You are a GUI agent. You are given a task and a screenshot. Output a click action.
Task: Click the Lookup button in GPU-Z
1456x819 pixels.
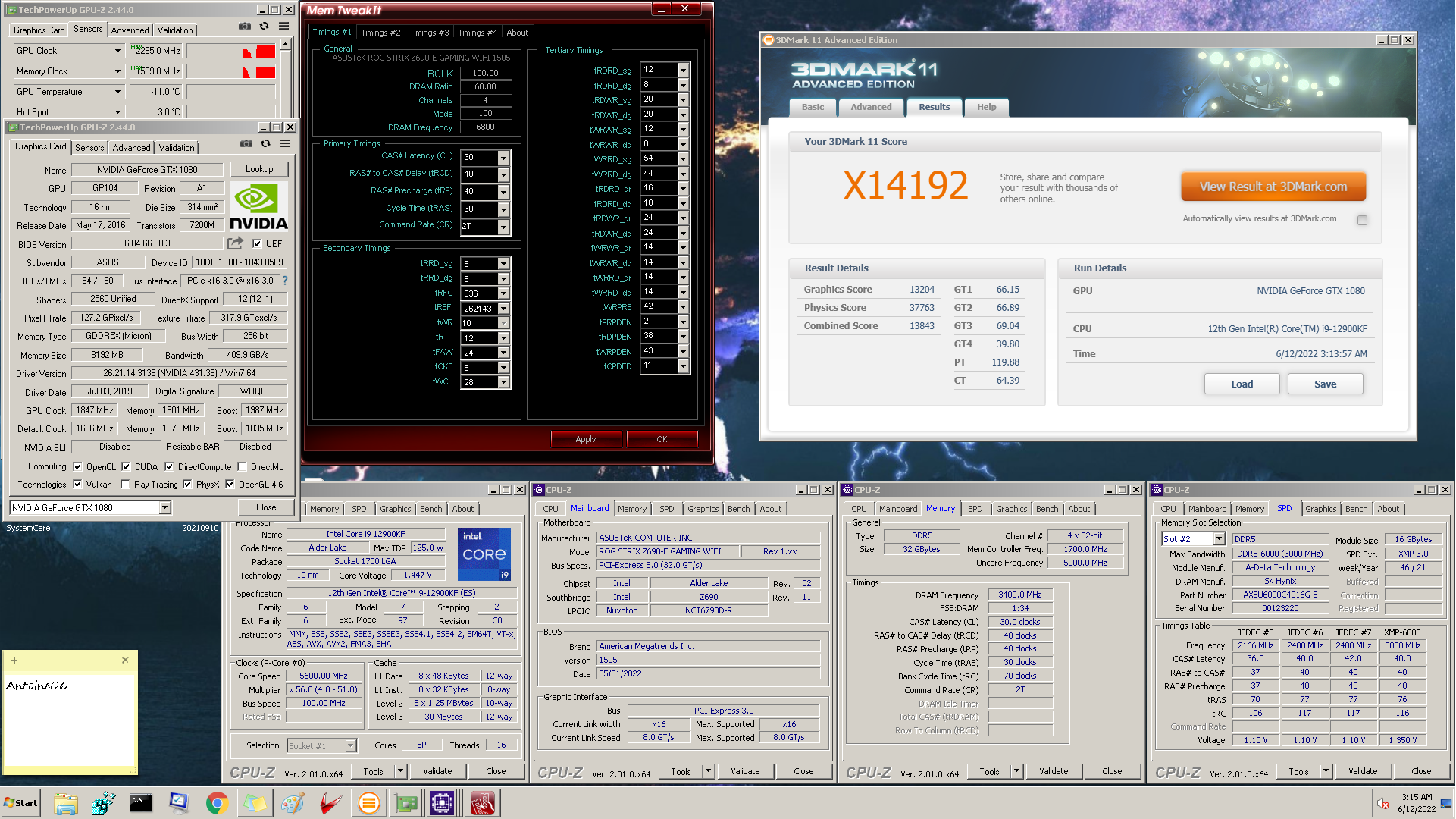click(x=259, y=169)
